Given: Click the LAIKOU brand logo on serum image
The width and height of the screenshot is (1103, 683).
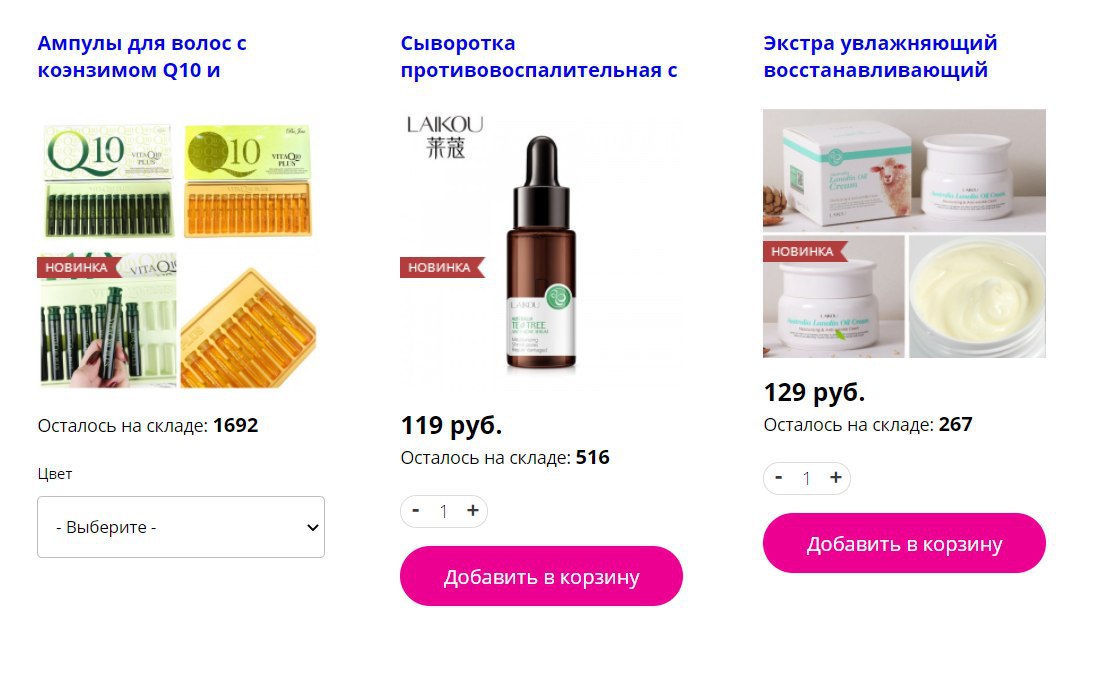Looking at the screenshot, I should (445, 136).
